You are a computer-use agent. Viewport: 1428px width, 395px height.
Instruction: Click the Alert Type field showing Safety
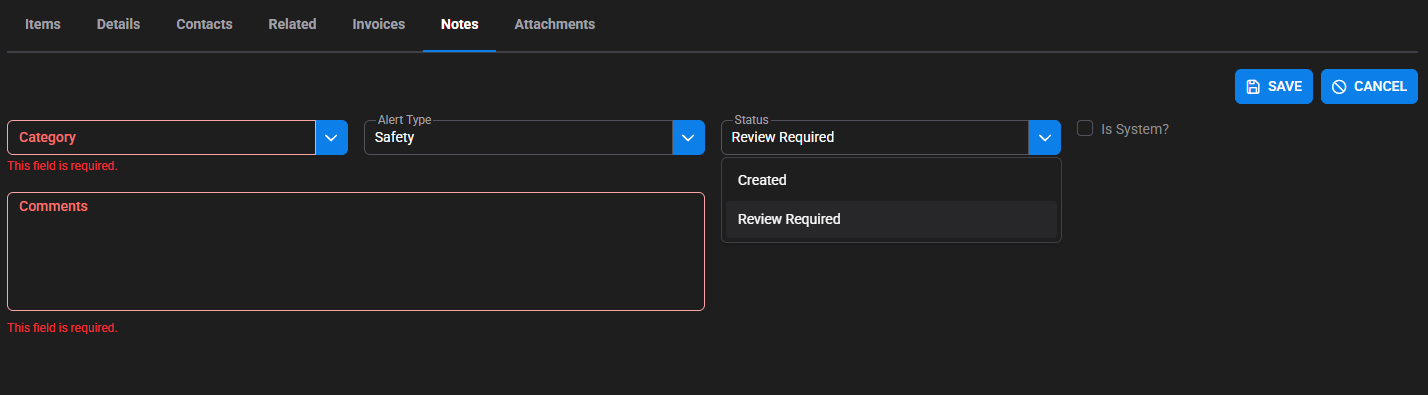point(518,137)
